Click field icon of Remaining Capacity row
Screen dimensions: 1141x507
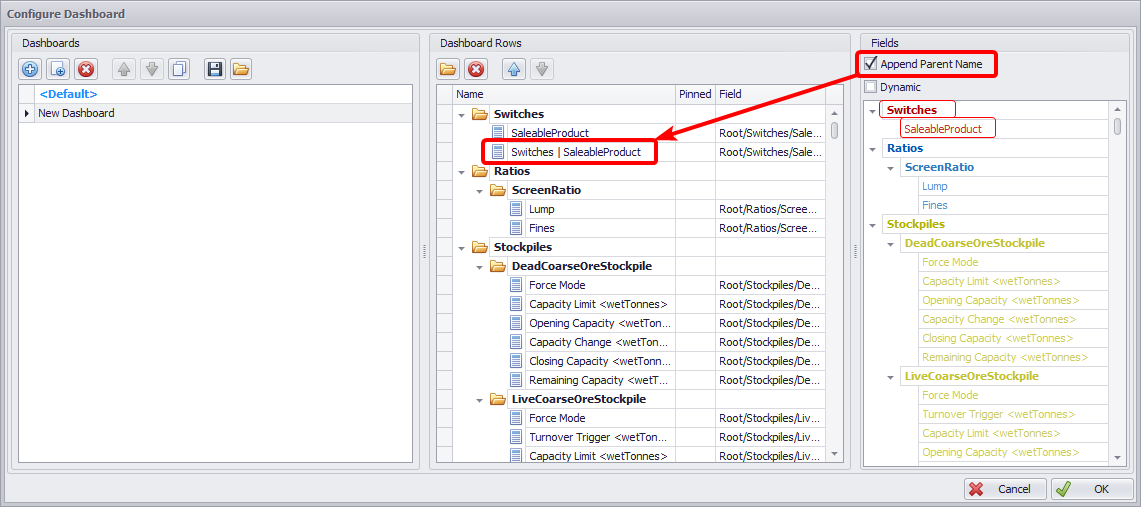click(x=516, y=380)
